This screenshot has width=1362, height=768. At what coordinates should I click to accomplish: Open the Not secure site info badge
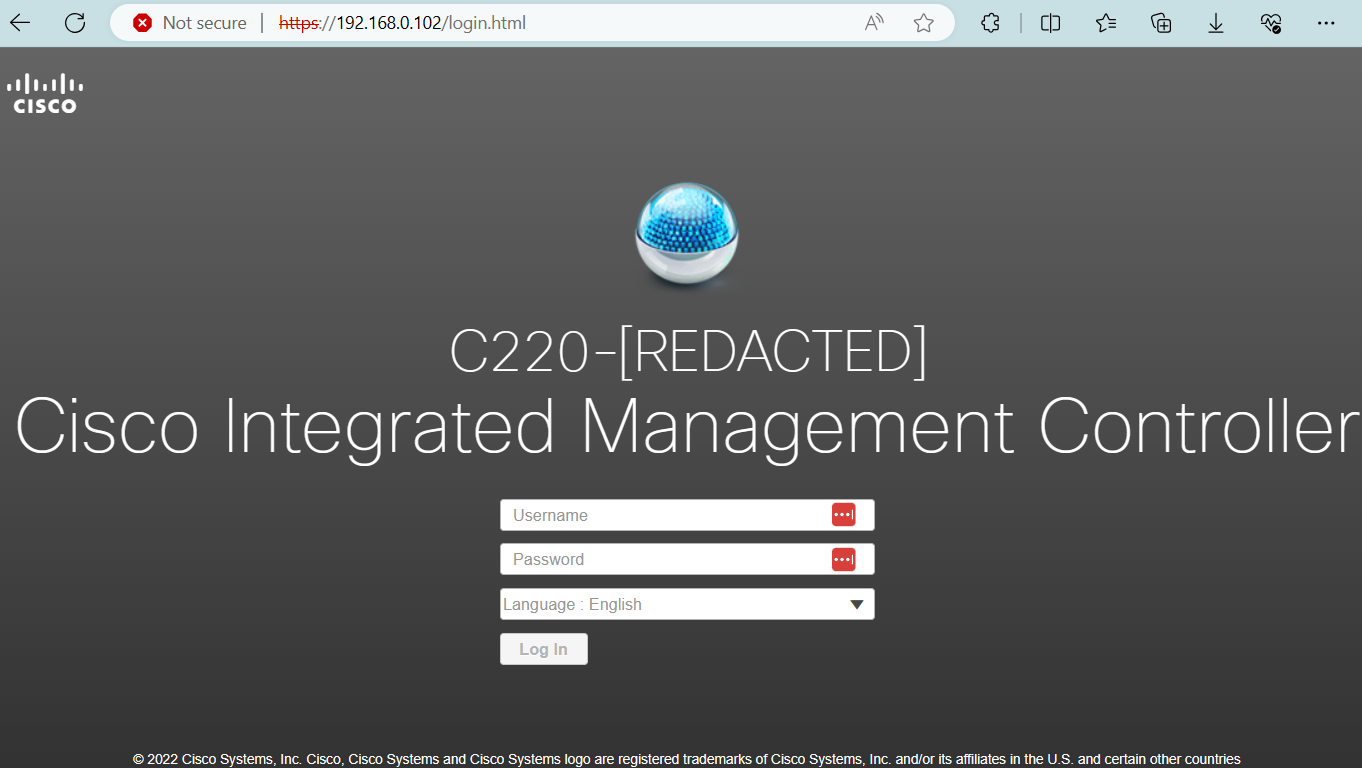click(190, 23)
